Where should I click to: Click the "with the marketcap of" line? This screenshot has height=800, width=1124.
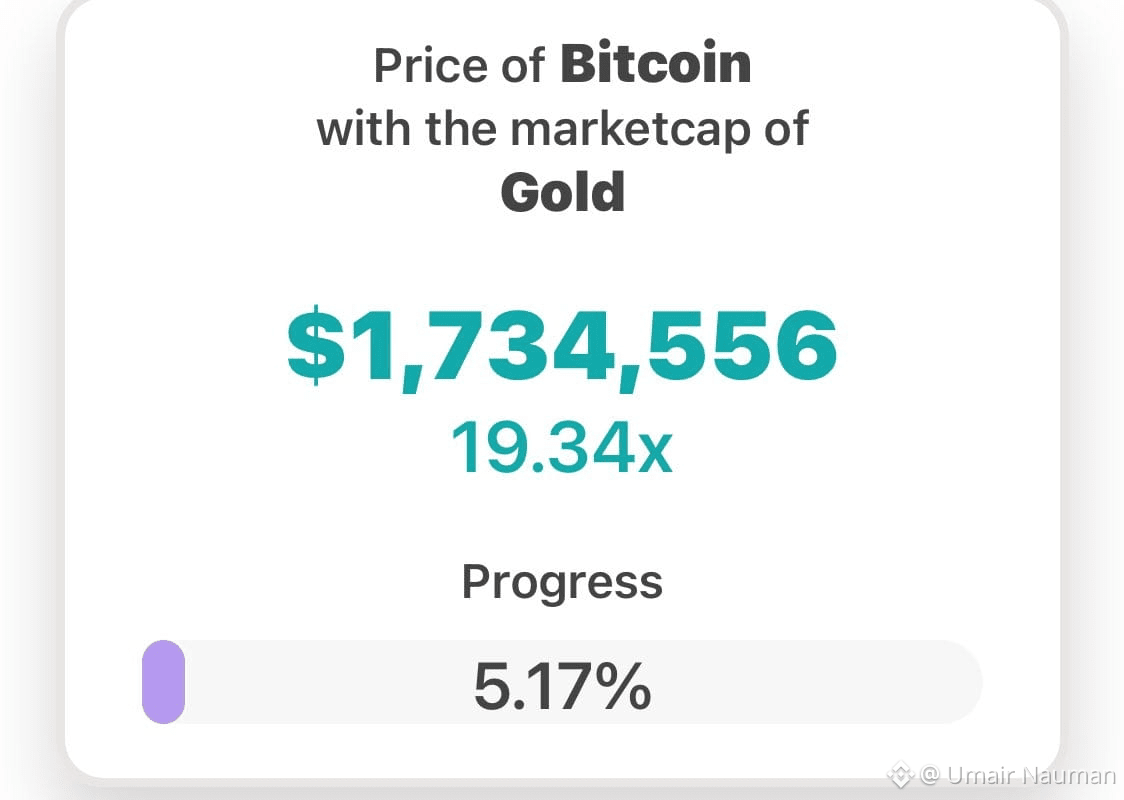click(x=563, y=130)
